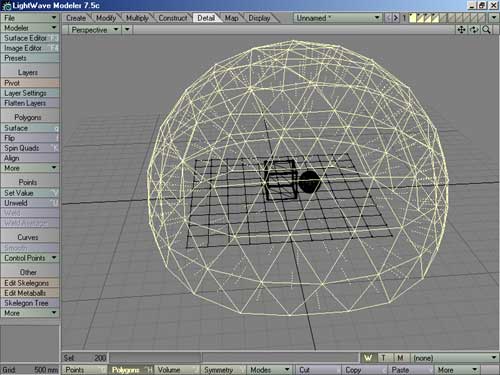Select layer 3 button
This screenshot has width=500, height=375.
pyautogui.click(x=428, y=18)
